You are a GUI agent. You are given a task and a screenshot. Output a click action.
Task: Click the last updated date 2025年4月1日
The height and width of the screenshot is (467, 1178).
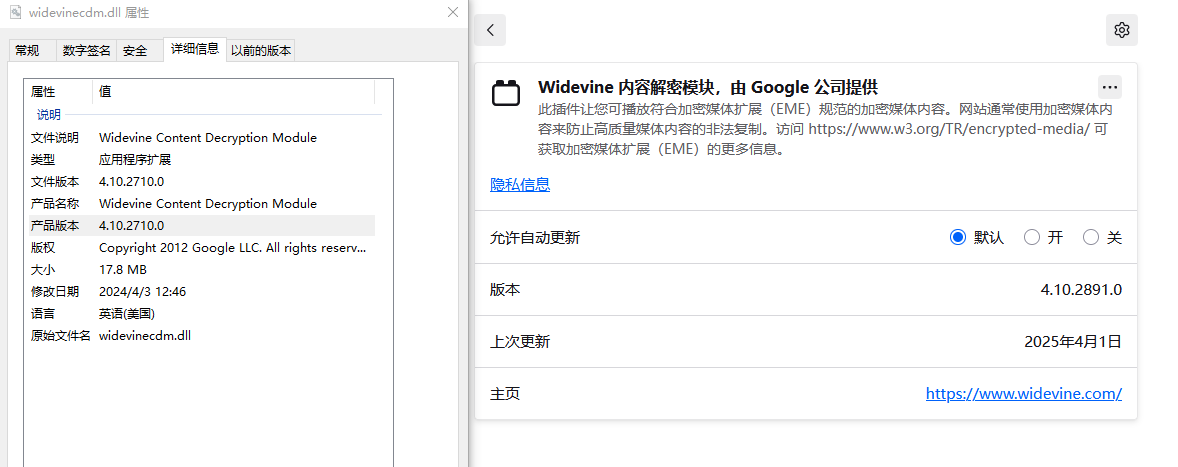[1073, 342]
